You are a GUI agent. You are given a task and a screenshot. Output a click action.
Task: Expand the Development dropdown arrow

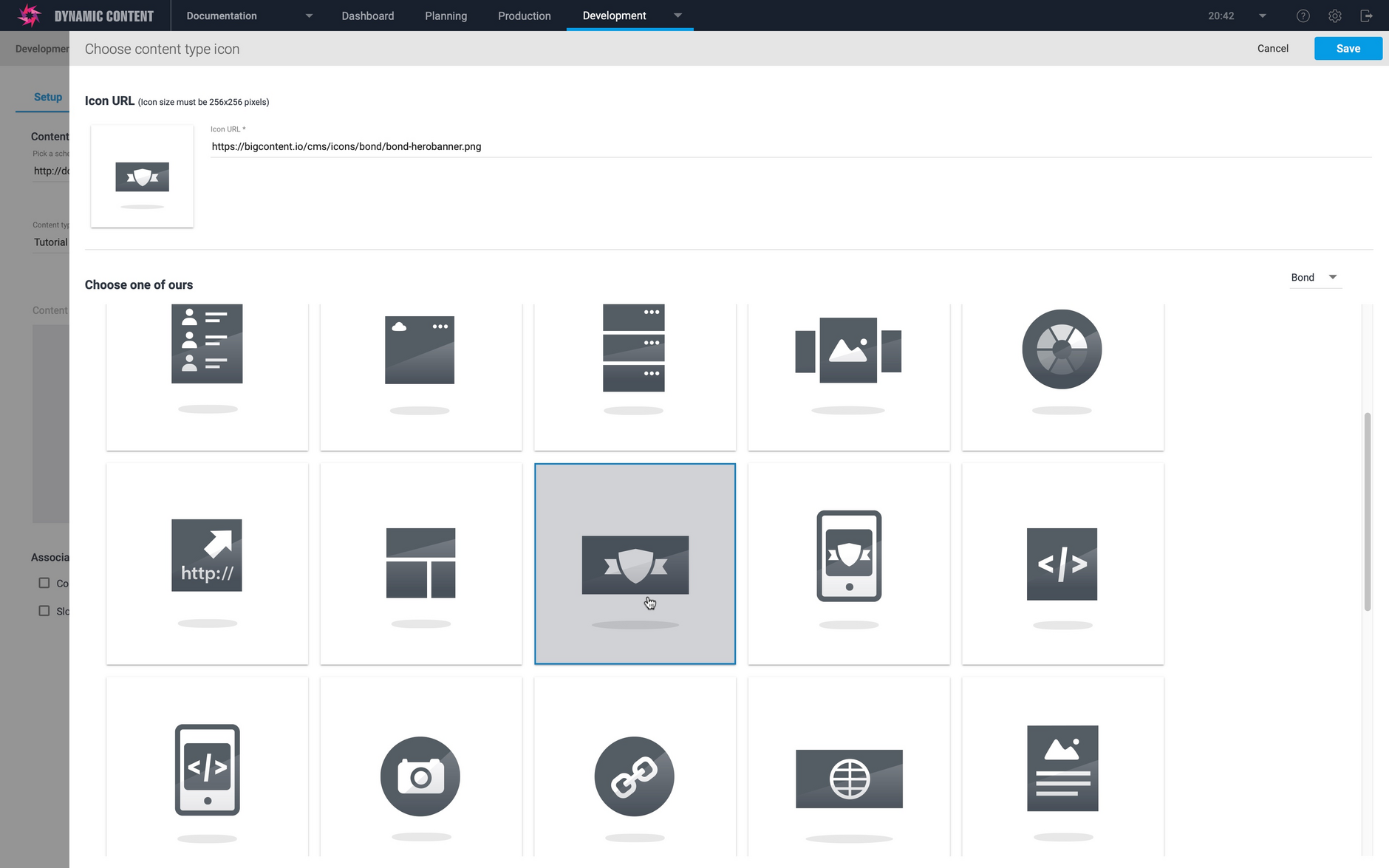(x=677, y=16)
